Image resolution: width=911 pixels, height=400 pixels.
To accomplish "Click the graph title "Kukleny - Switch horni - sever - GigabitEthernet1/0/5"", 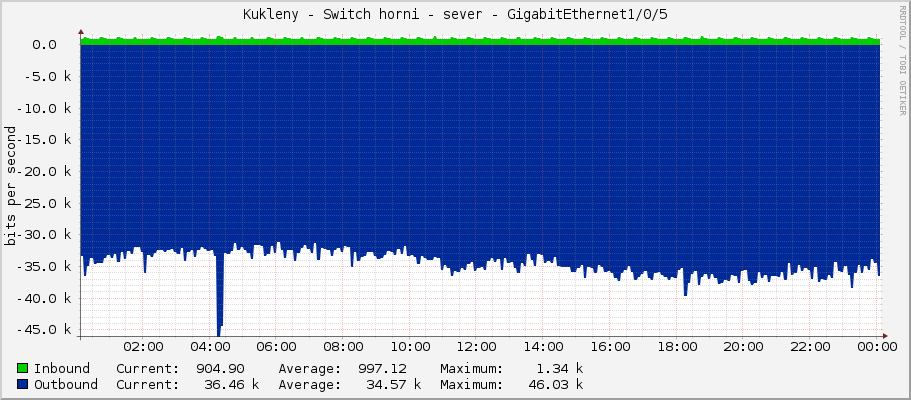I will pyautogui.click(x=455, y=15).
